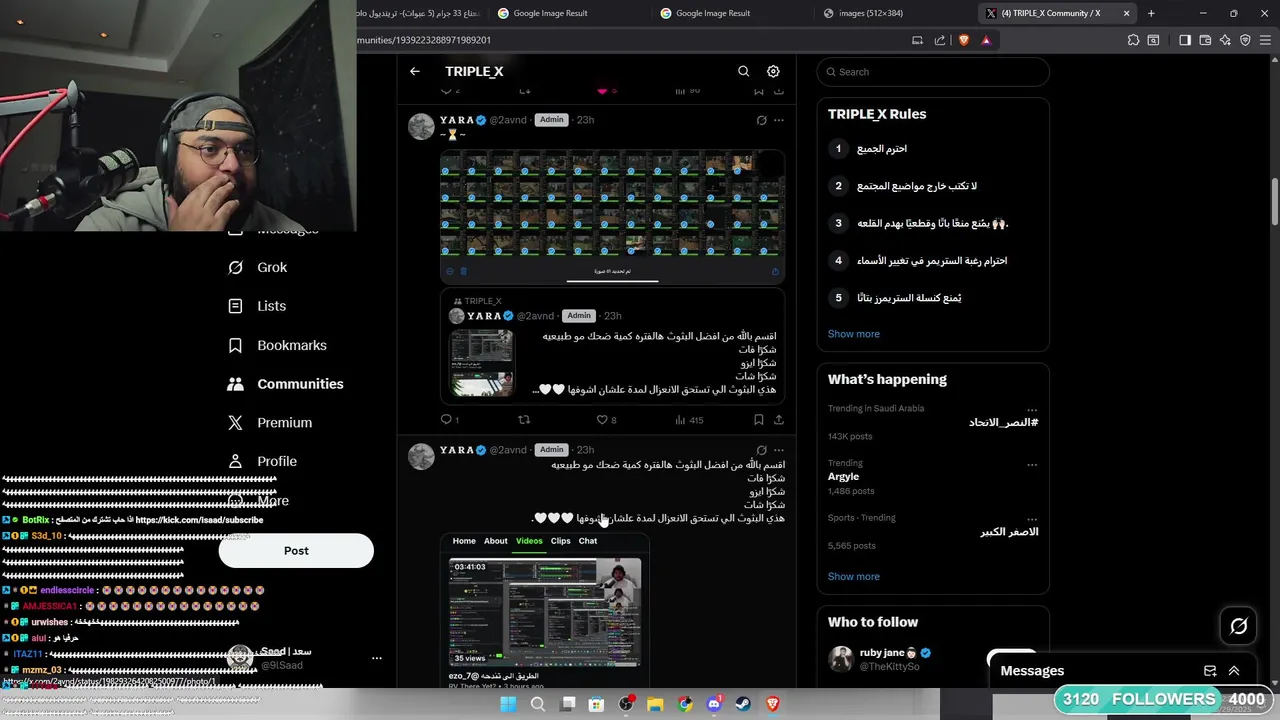The height and width of the screenshot is (720, 1280).
Task: Open Profile in the sidebar
Action: [x=262, y=462]
